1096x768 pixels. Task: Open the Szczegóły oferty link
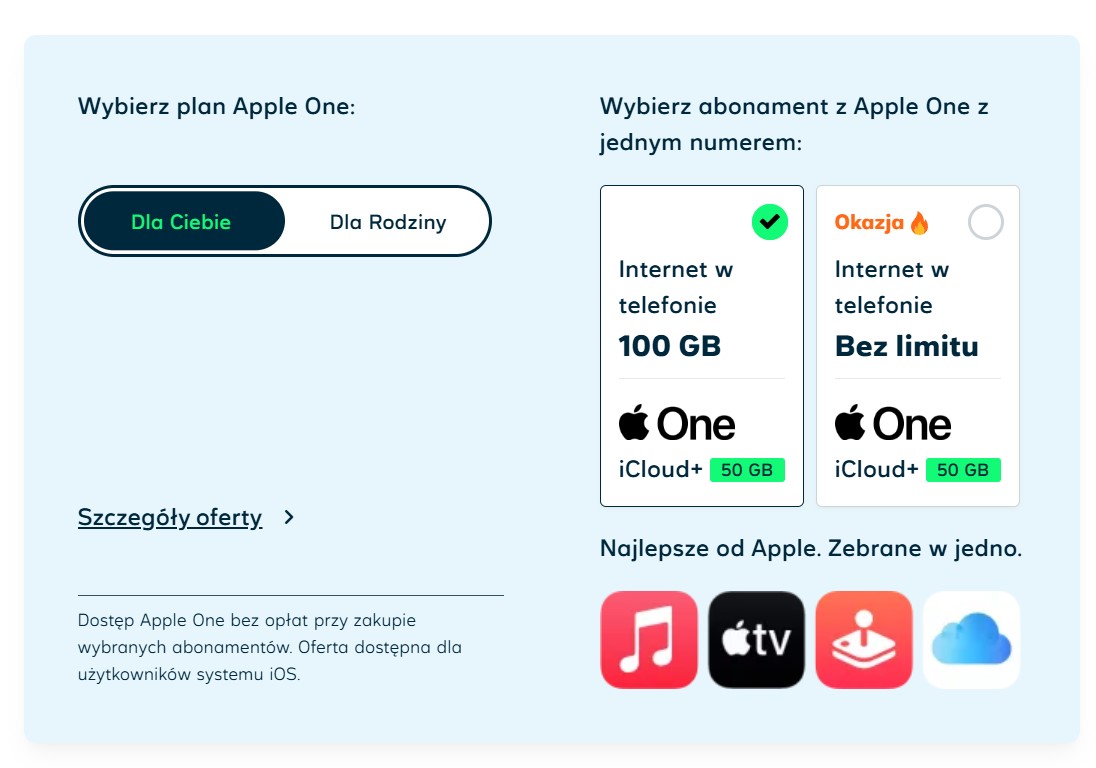click(x=170, y=518)
